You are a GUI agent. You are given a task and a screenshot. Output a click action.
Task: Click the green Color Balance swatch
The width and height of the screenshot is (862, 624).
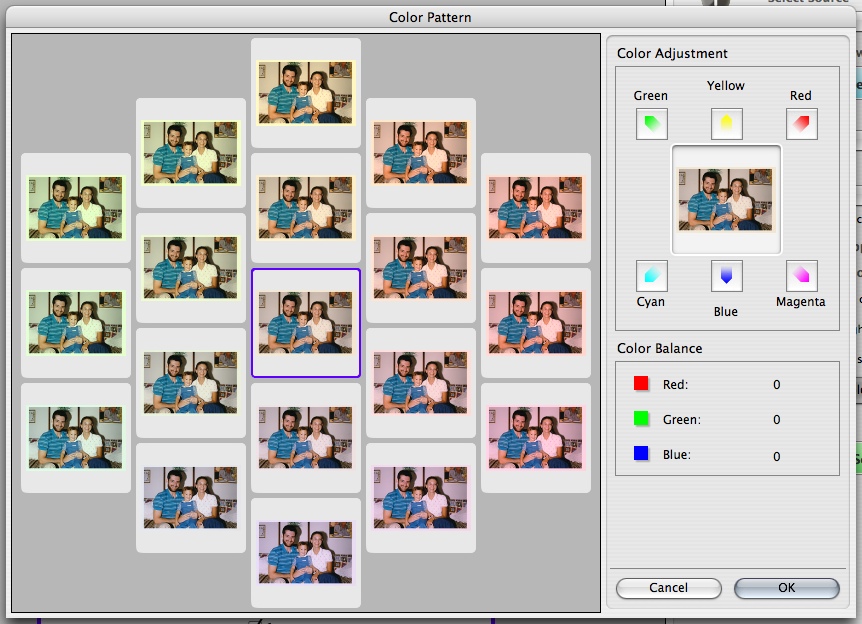coord(642,419)
